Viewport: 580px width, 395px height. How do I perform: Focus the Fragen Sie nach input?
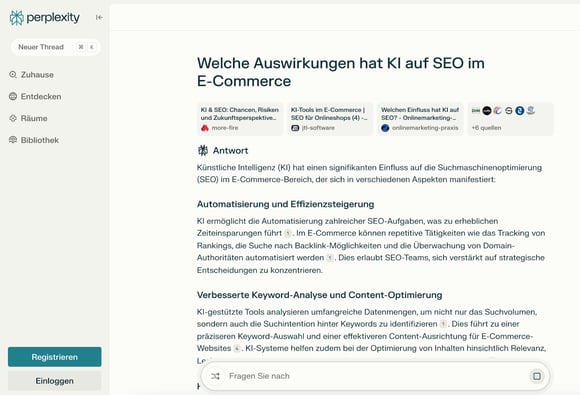pos(375,376)
